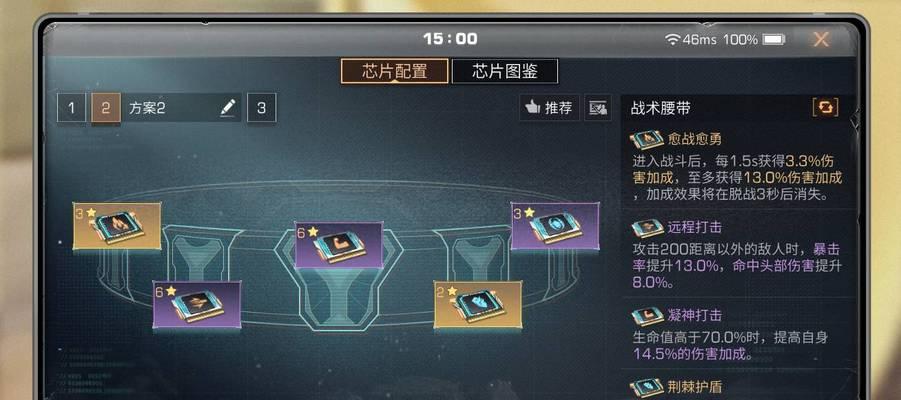Select the 3-star purple shield chip slot
Image resolution: width=901 pixels, height=400 pixels.
point(555,226)
